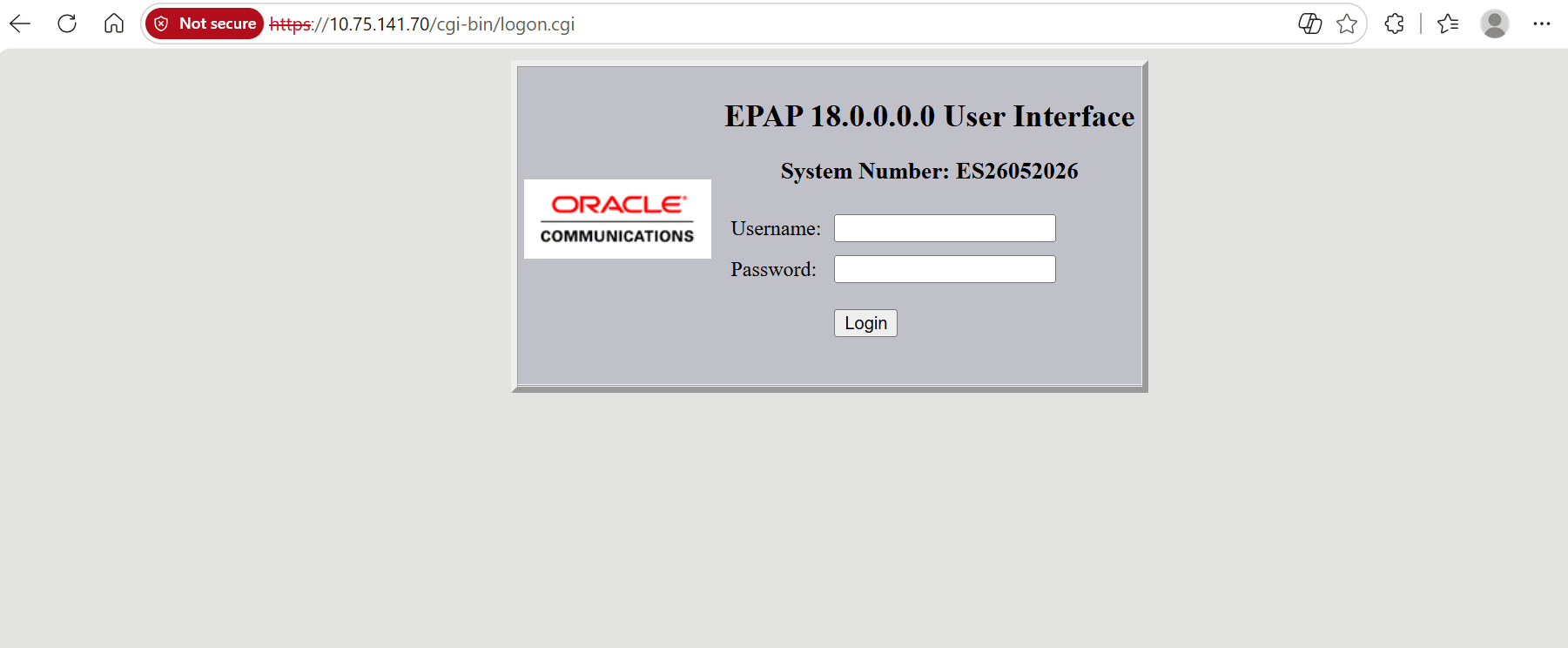Click the EPAP 18.0.0.0.0 User Interface heading
Image resolution: width=1568 pixels, height=648 pixels.
929,116
